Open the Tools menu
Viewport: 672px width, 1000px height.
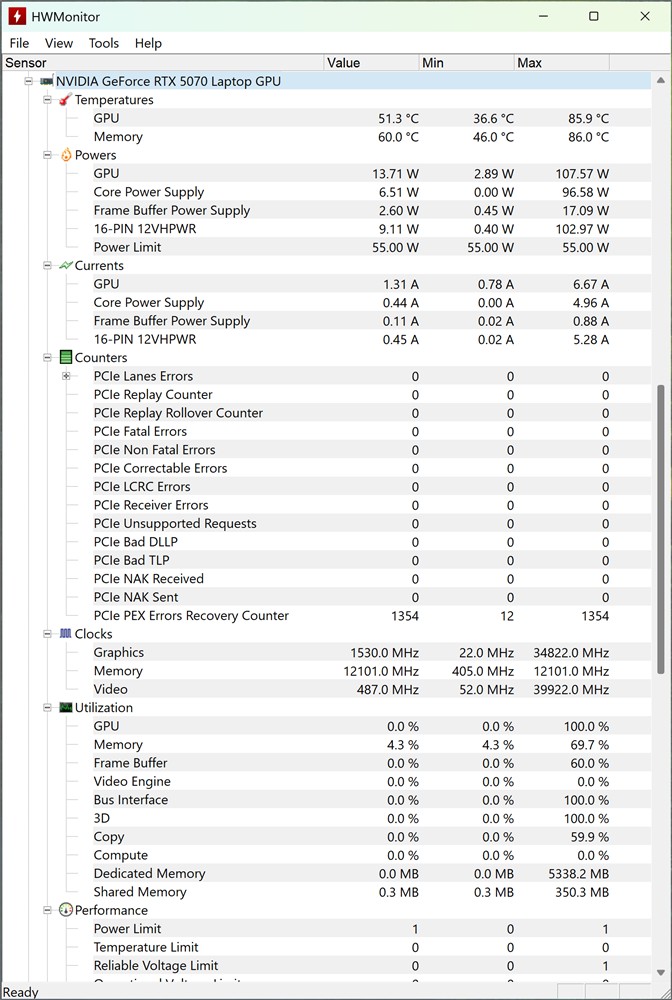[x=103, y=43]
